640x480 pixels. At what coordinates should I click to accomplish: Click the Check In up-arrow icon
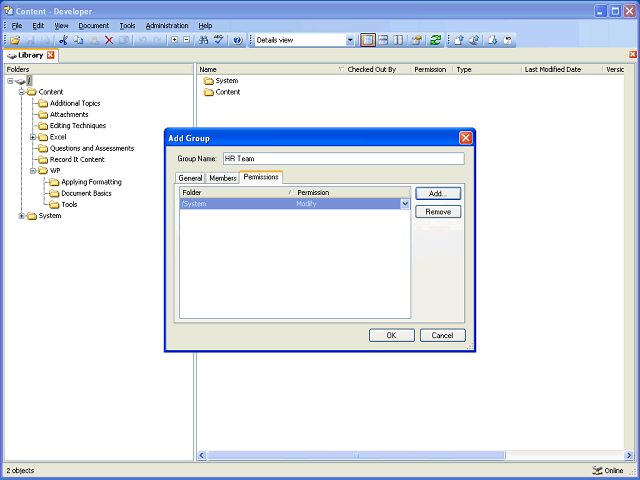point(459,40)
